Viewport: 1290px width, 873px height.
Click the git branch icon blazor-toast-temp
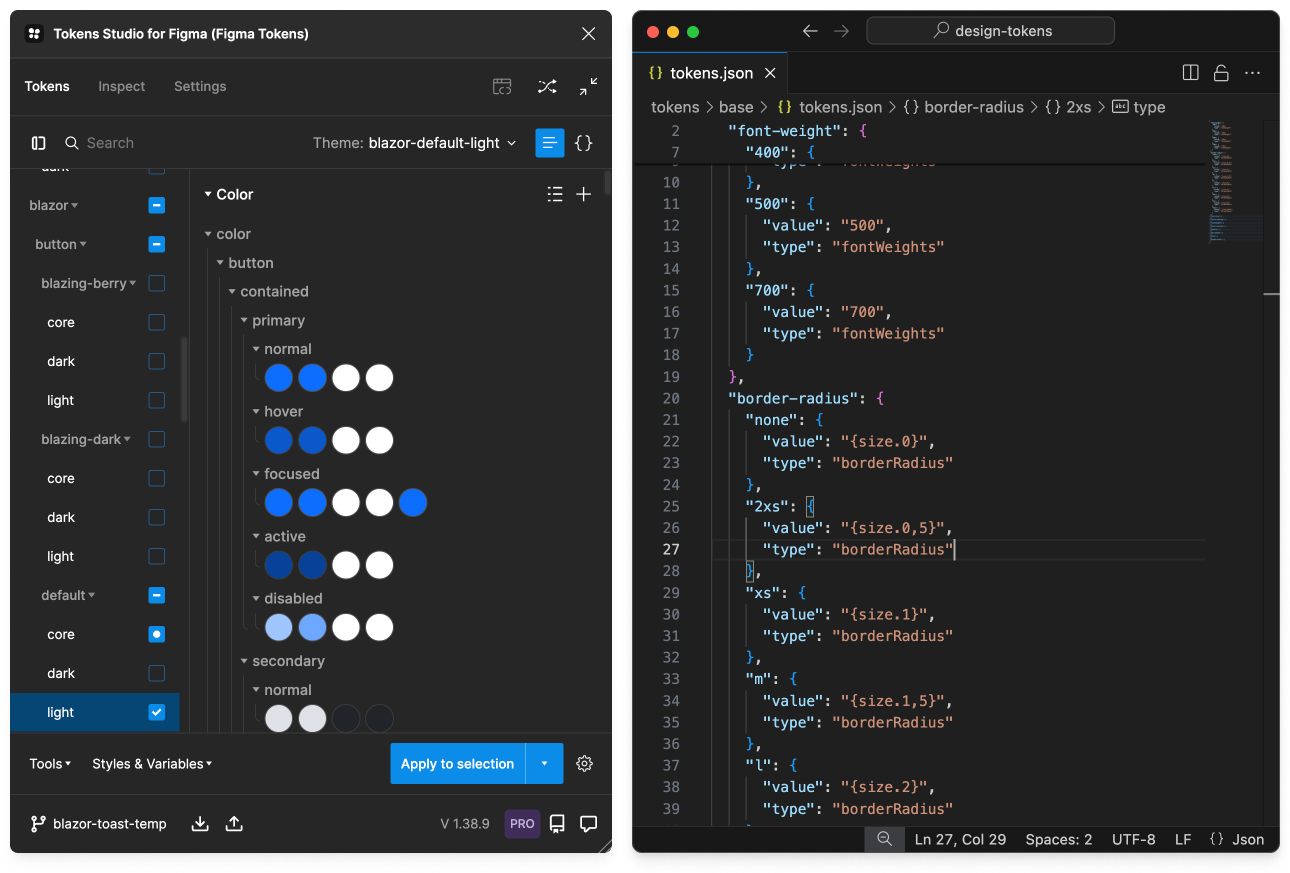tap(38, 824)
